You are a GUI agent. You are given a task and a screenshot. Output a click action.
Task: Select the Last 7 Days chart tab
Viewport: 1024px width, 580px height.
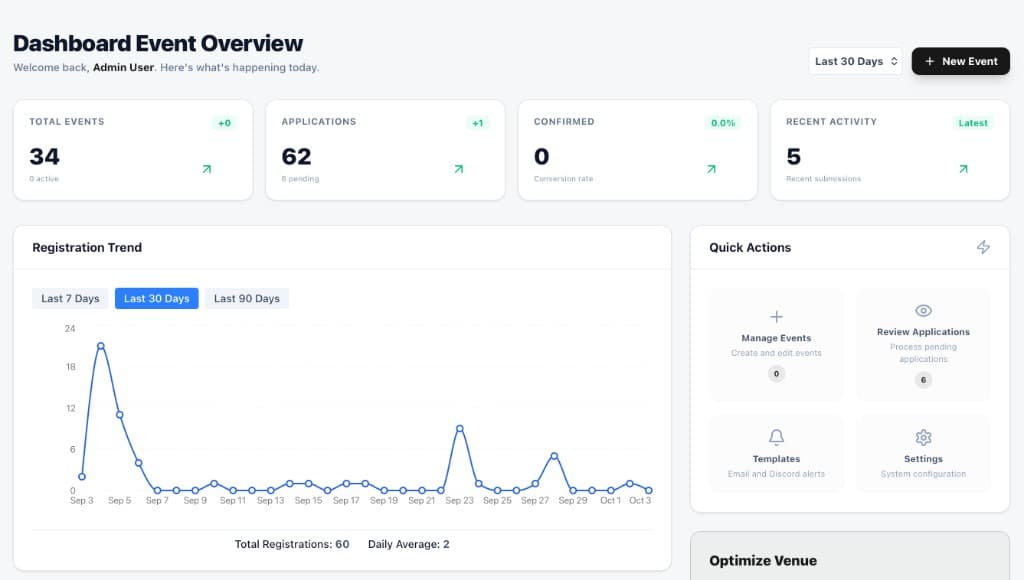pos(71,298)
